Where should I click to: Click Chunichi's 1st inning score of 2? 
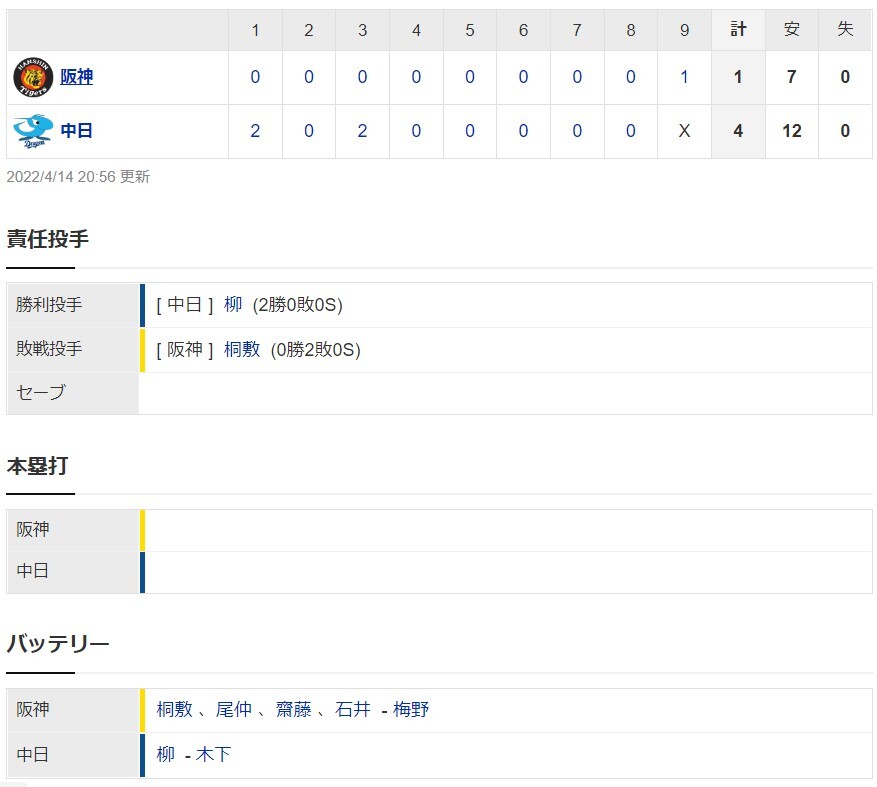[255, 131]
